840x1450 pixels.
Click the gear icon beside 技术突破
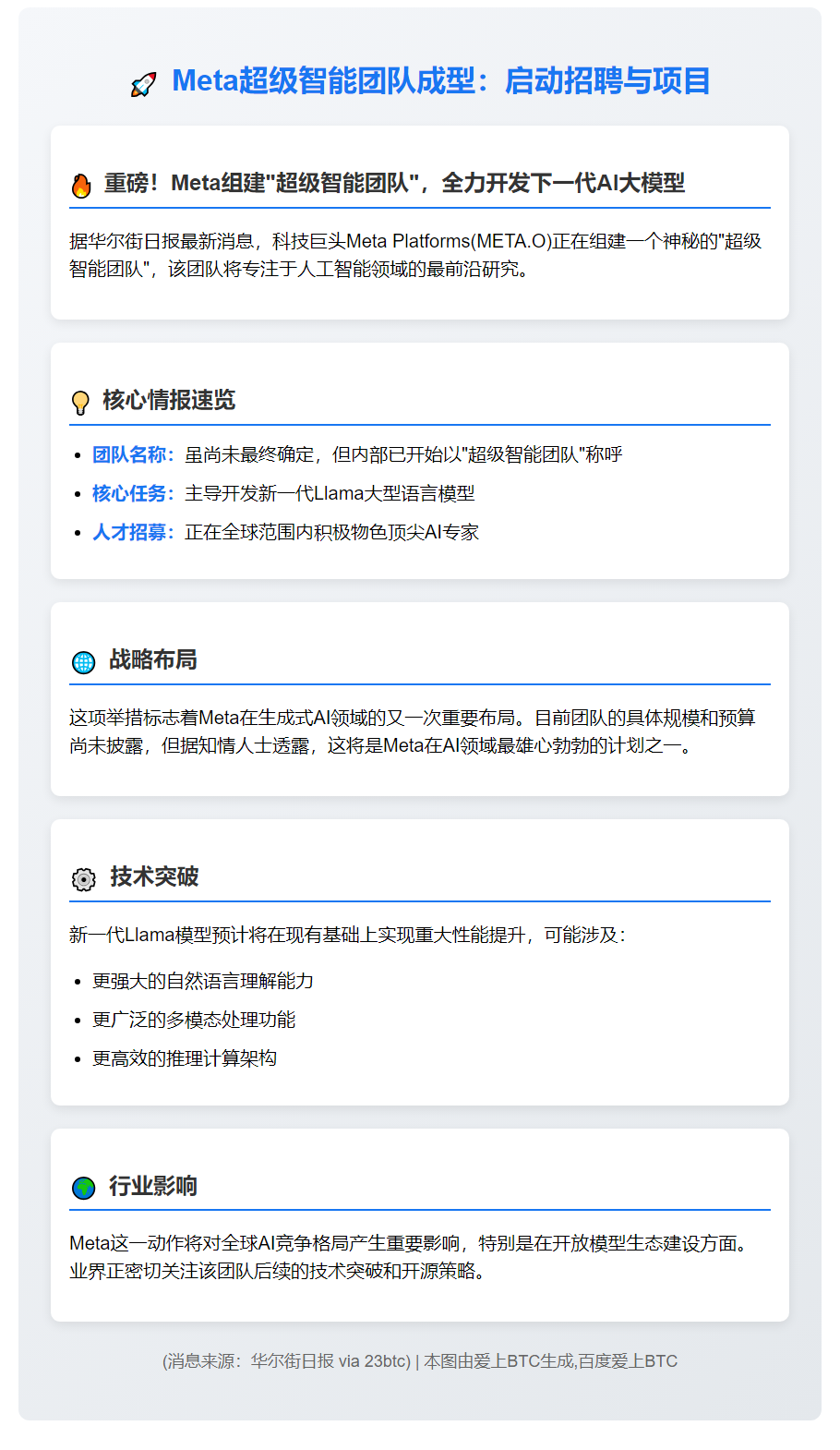83,879
